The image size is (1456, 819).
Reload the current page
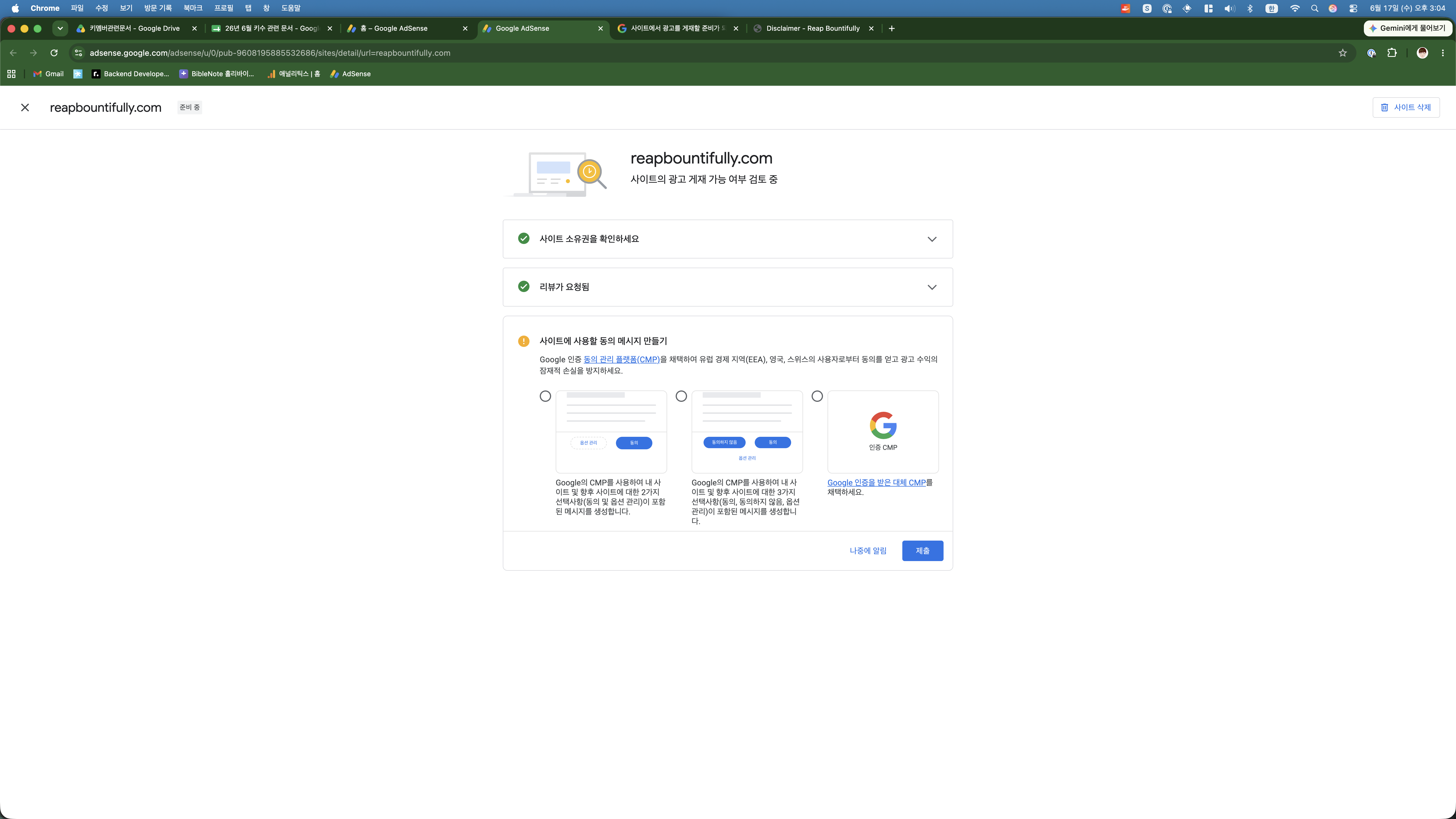[54, 53]
